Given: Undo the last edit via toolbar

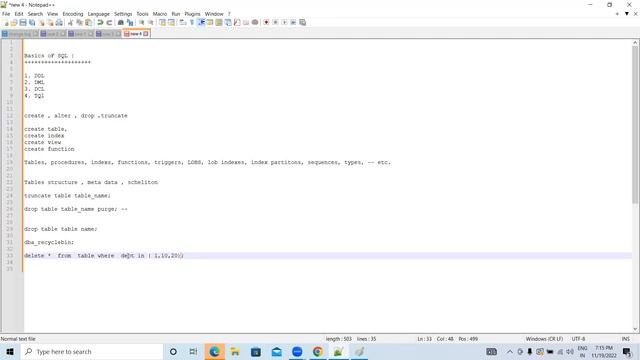Looking at the screenshot, I should point(100,22).
